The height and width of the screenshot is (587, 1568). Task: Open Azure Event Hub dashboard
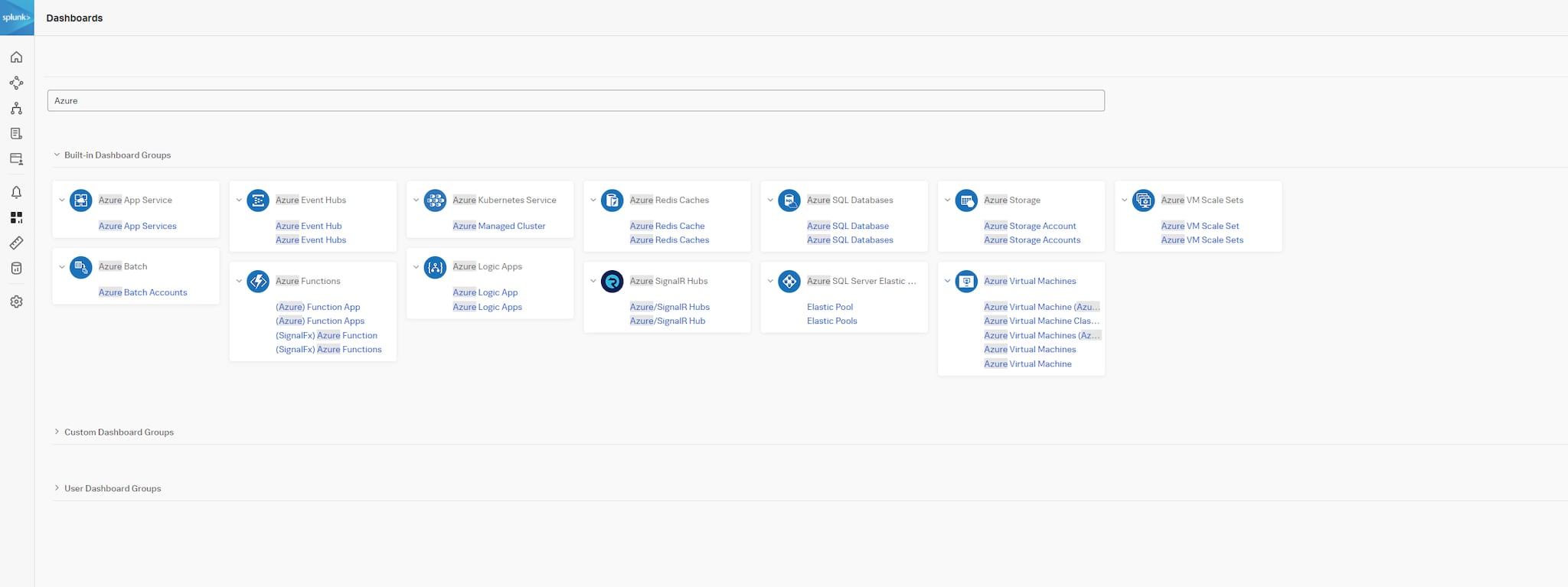click(309, 226)
